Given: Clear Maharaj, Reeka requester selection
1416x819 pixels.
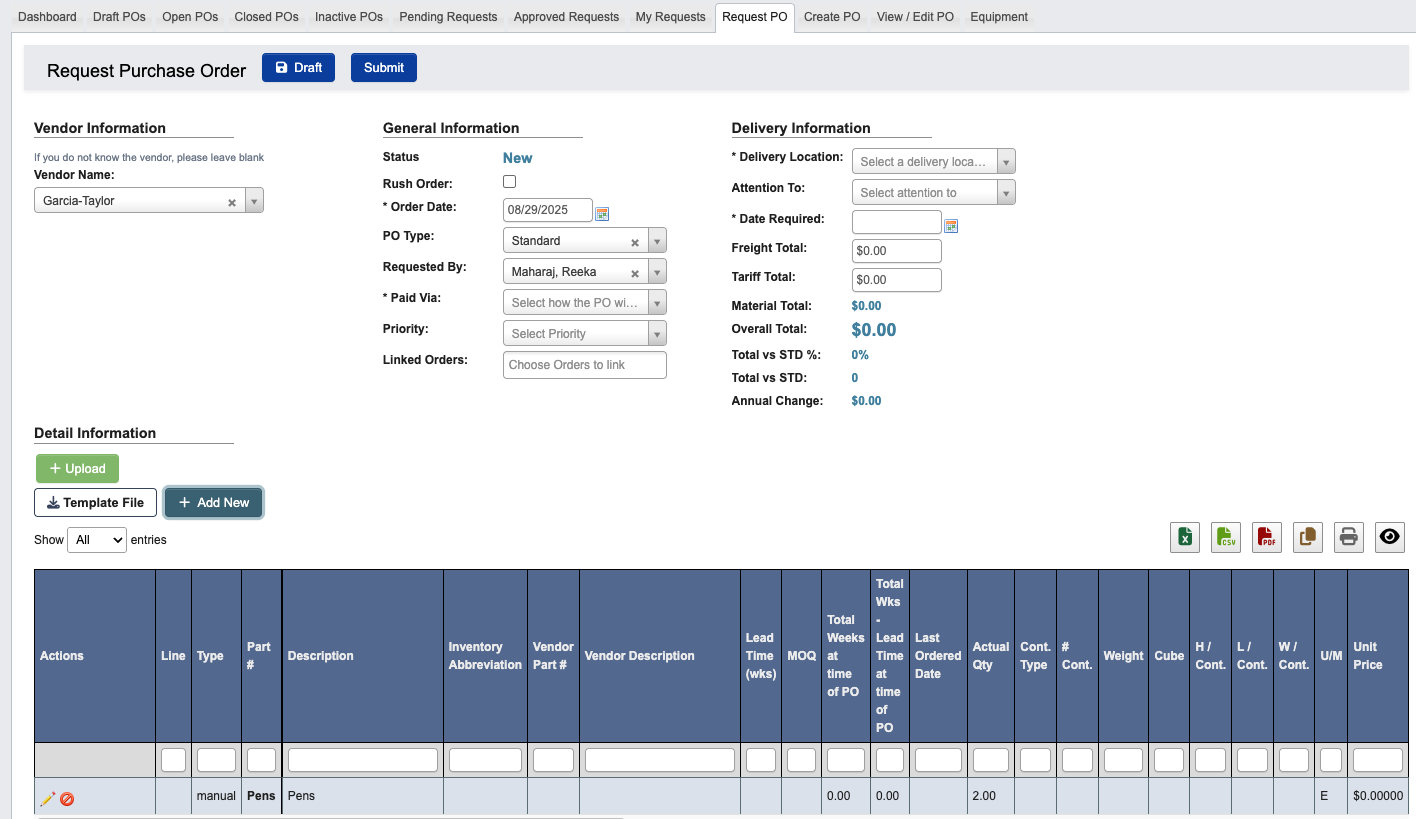Looking at the screenshot, I should [634, 273].
